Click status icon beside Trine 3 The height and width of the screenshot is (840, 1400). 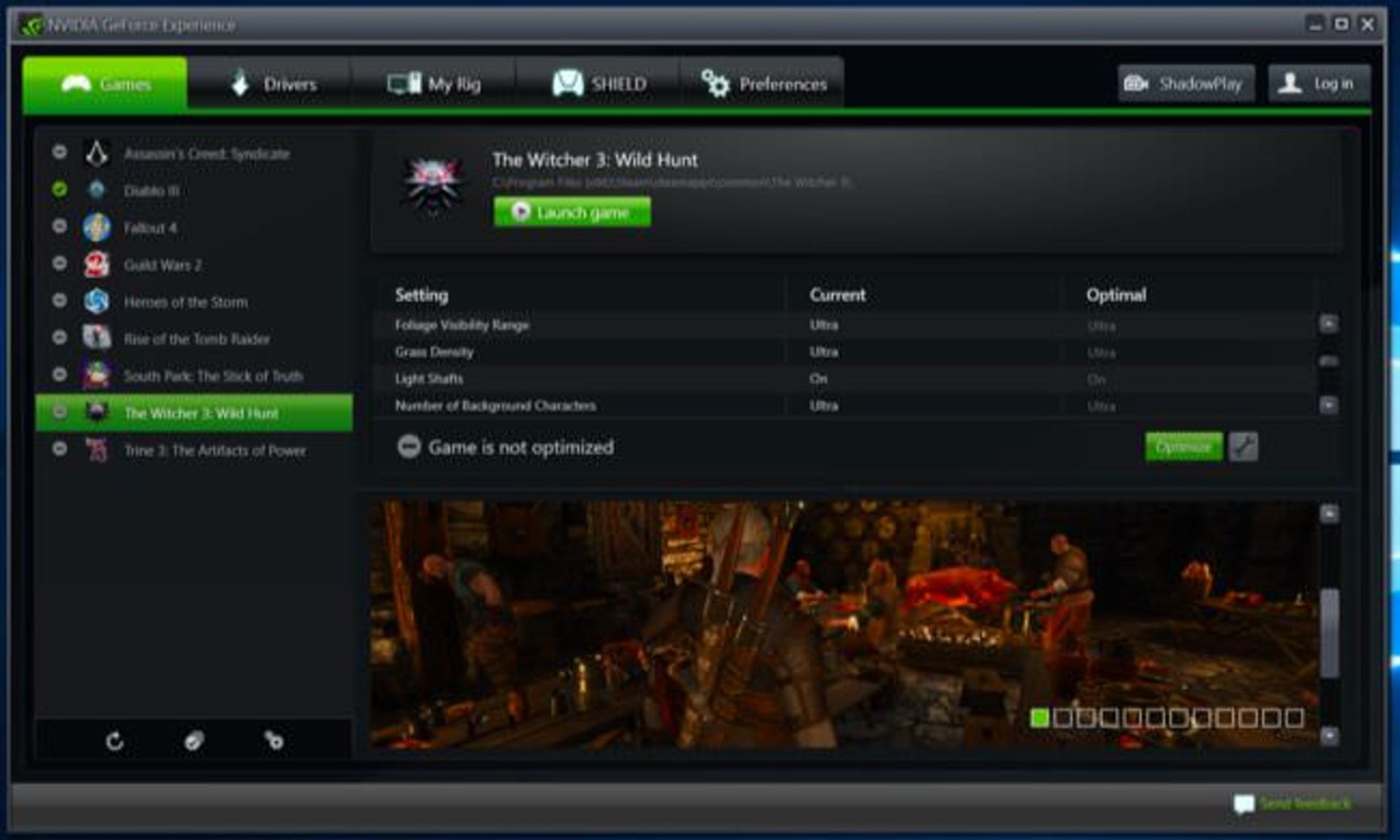(x=60, y=448)
